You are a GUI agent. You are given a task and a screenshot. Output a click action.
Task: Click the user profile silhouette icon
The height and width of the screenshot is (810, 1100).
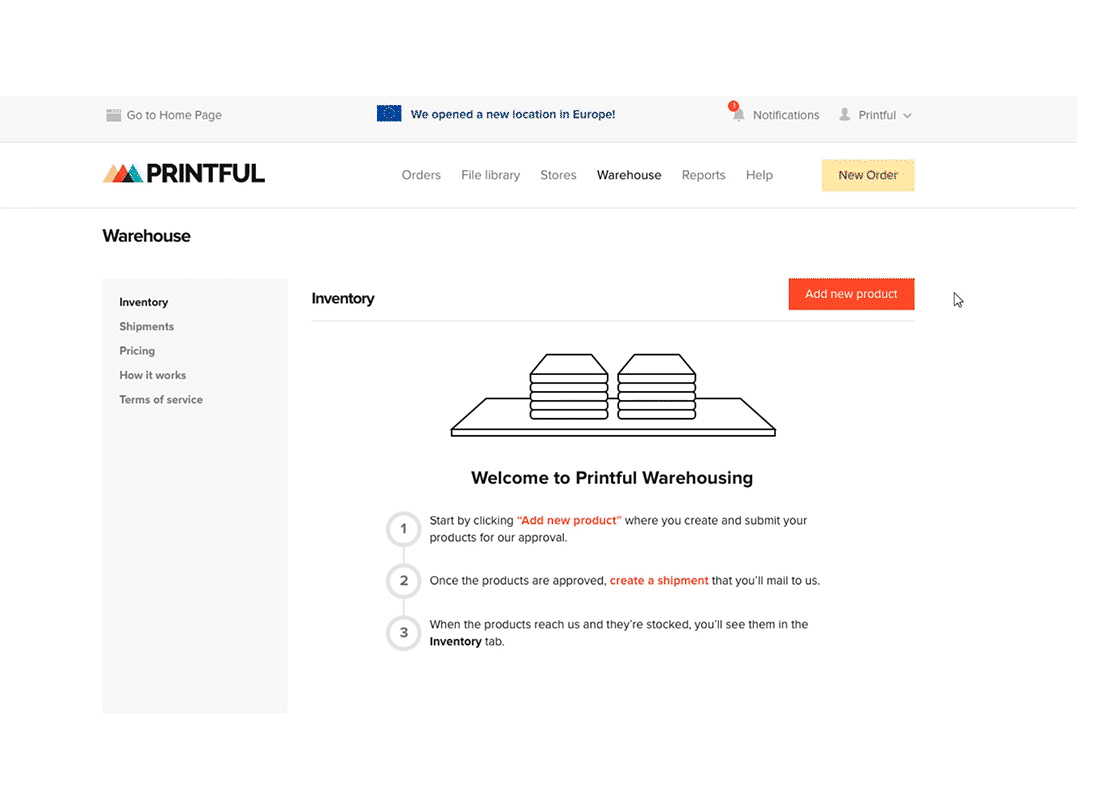(x=845, y=114)
